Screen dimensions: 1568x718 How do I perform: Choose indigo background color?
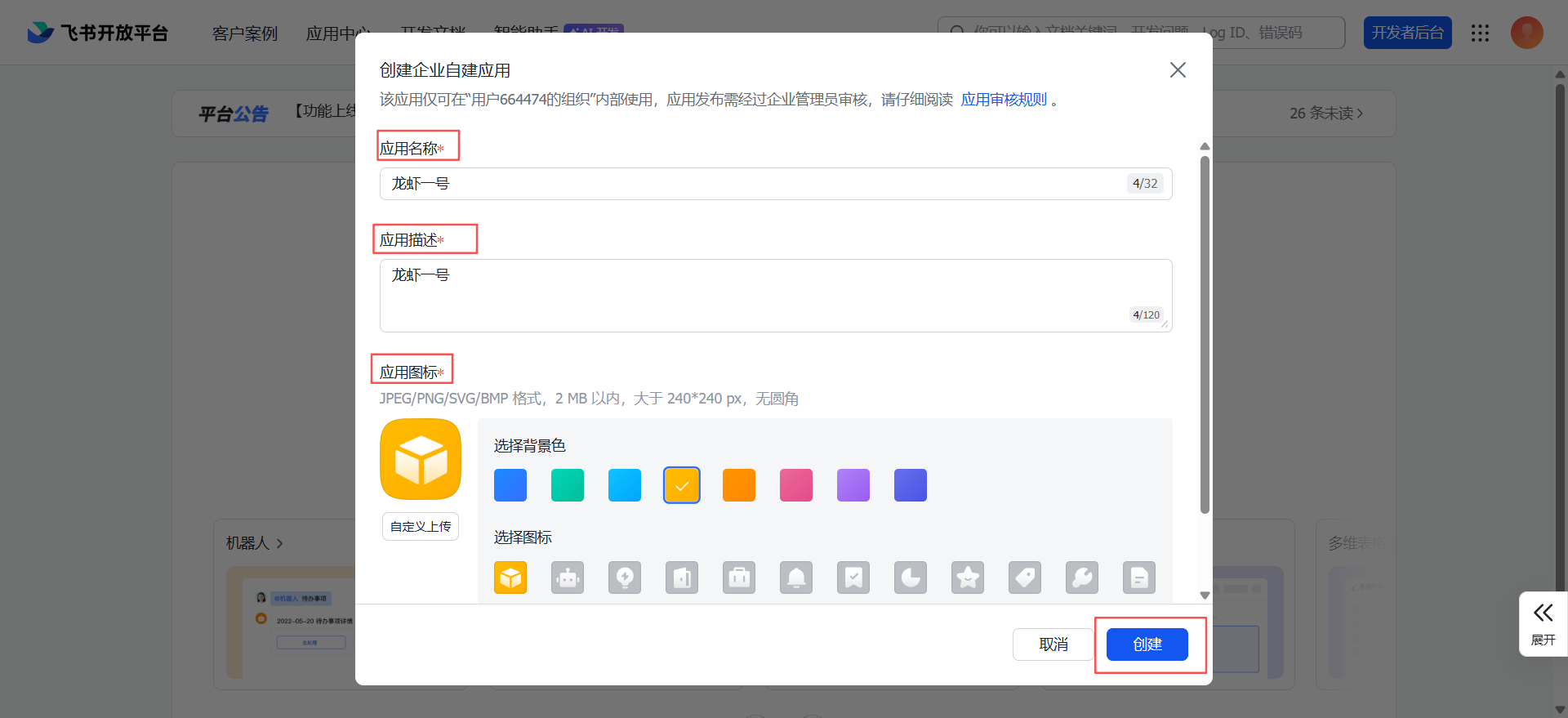[911, 485]
